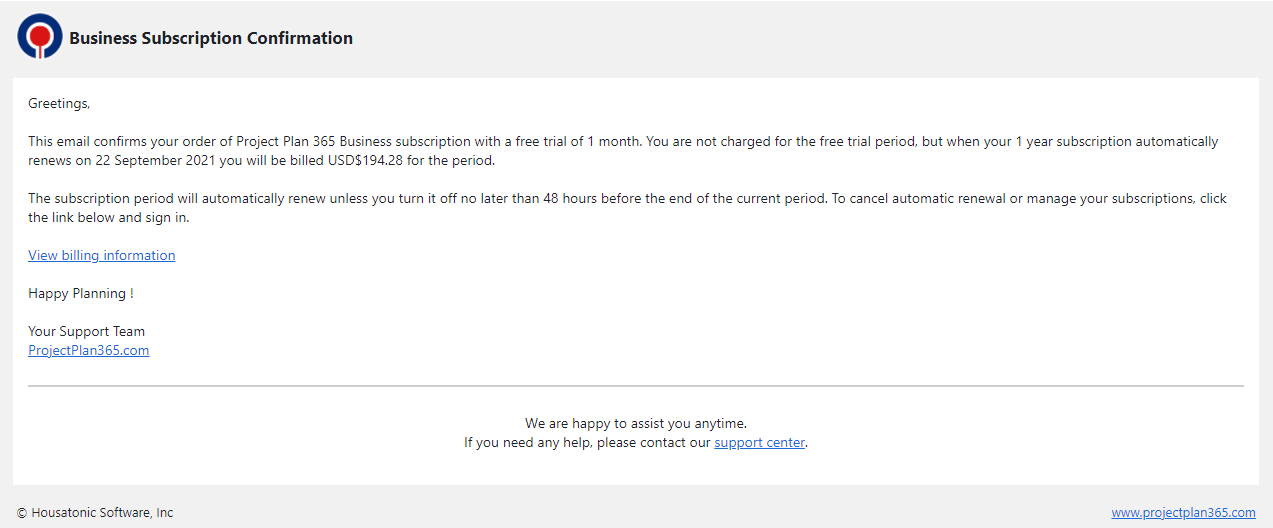Image resolution: width=1273 pixels, height=528 pixels.
Task: Click the Your Support Team signature
Action: point(86,331)
